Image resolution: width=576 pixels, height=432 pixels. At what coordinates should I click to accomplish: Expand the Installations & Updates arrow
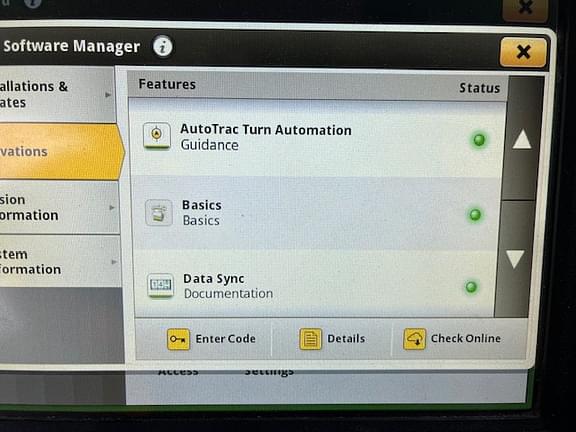click(108, 95)
